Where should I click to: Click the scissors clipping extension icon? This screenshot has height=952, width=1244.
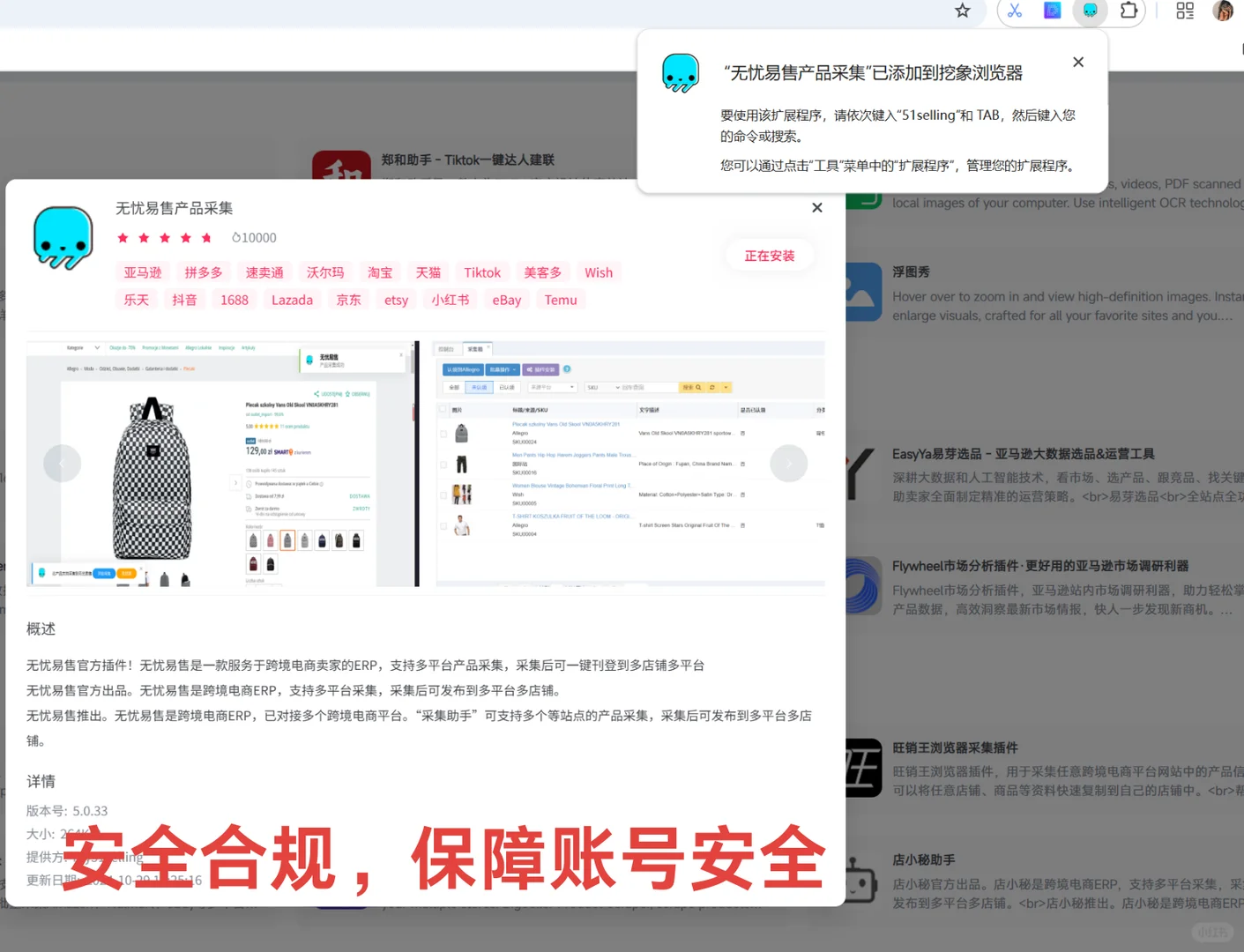(x=1014, y=11)
